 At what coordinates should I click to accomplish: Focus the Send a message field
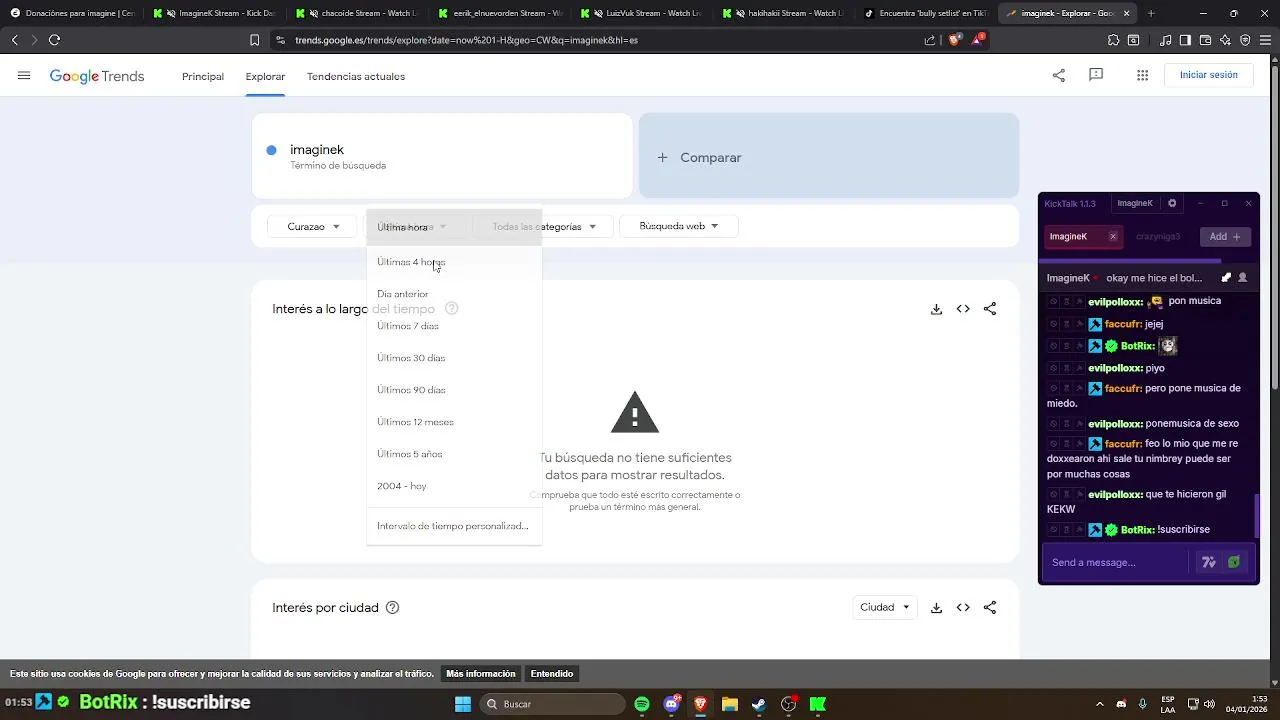click(1118, 562)
